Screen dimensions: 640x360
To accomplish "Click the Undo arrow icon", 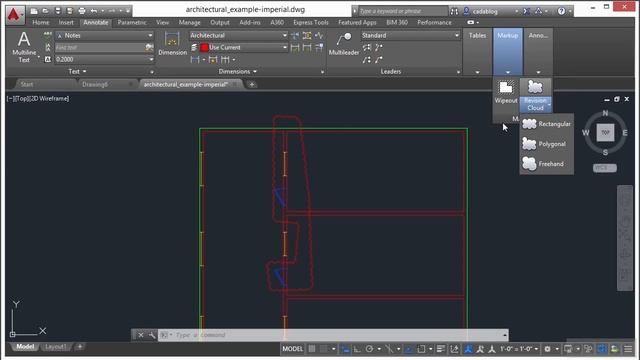I will [x=94, y=11].
